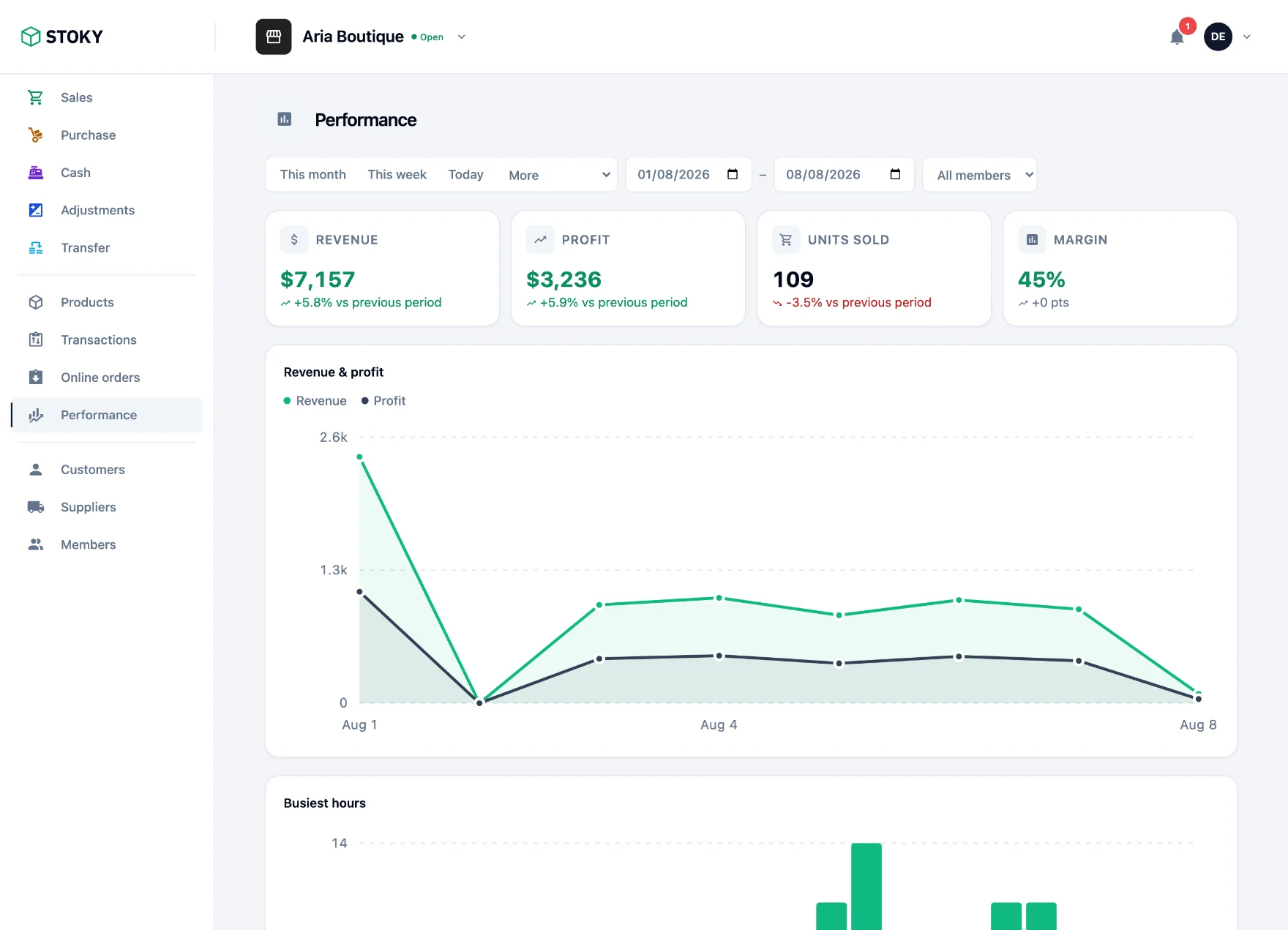Click the Members group icon
Viewport: 1288px width, 930px height.
(x=35, y=544)
